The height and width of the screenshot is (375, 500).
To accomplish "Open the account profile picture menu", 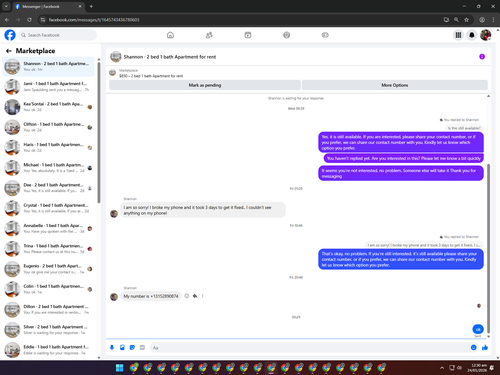I will coord(485,35).
